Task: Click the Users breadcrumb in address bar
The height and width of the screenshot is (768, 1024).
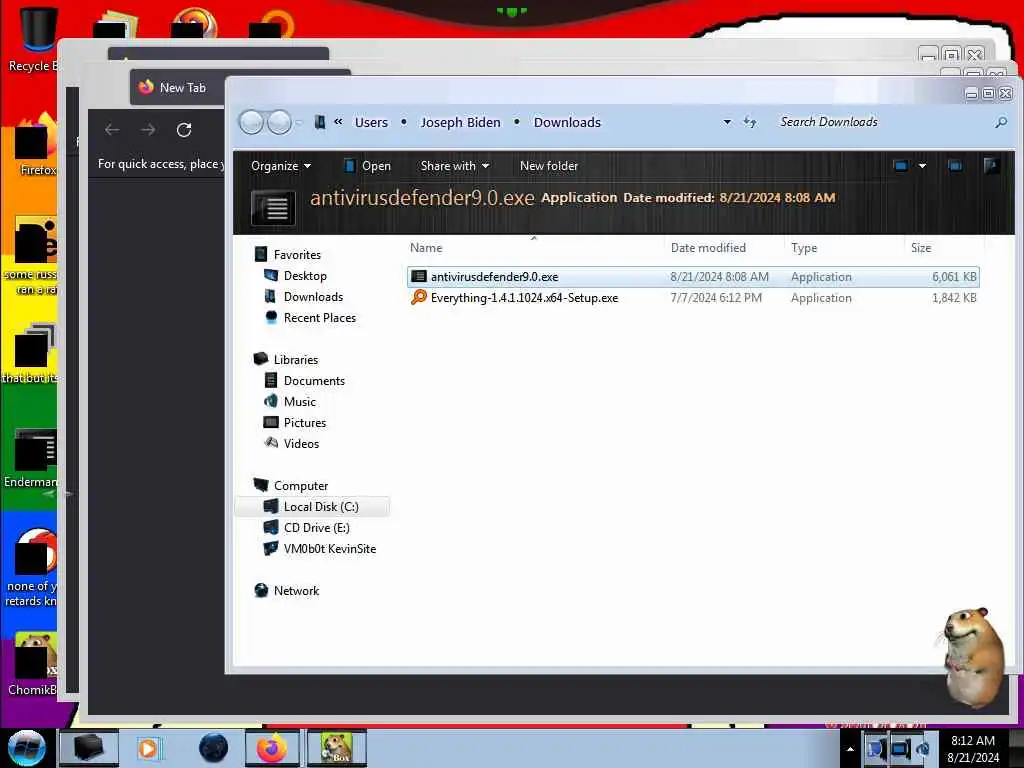Action: [371, 122]
